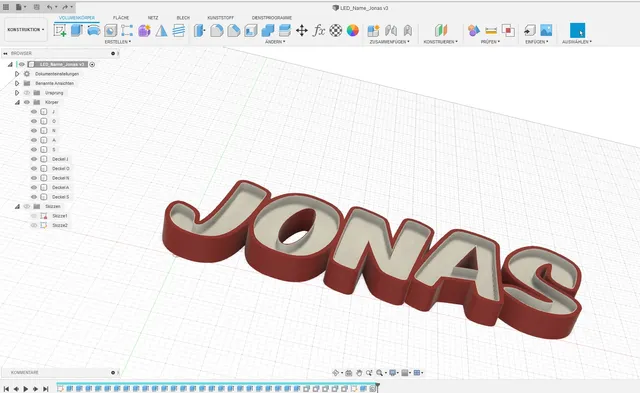The height and width of the screenshot is (393, 640).
Task: Click the Interference check icon
Action: click(508, 31)
